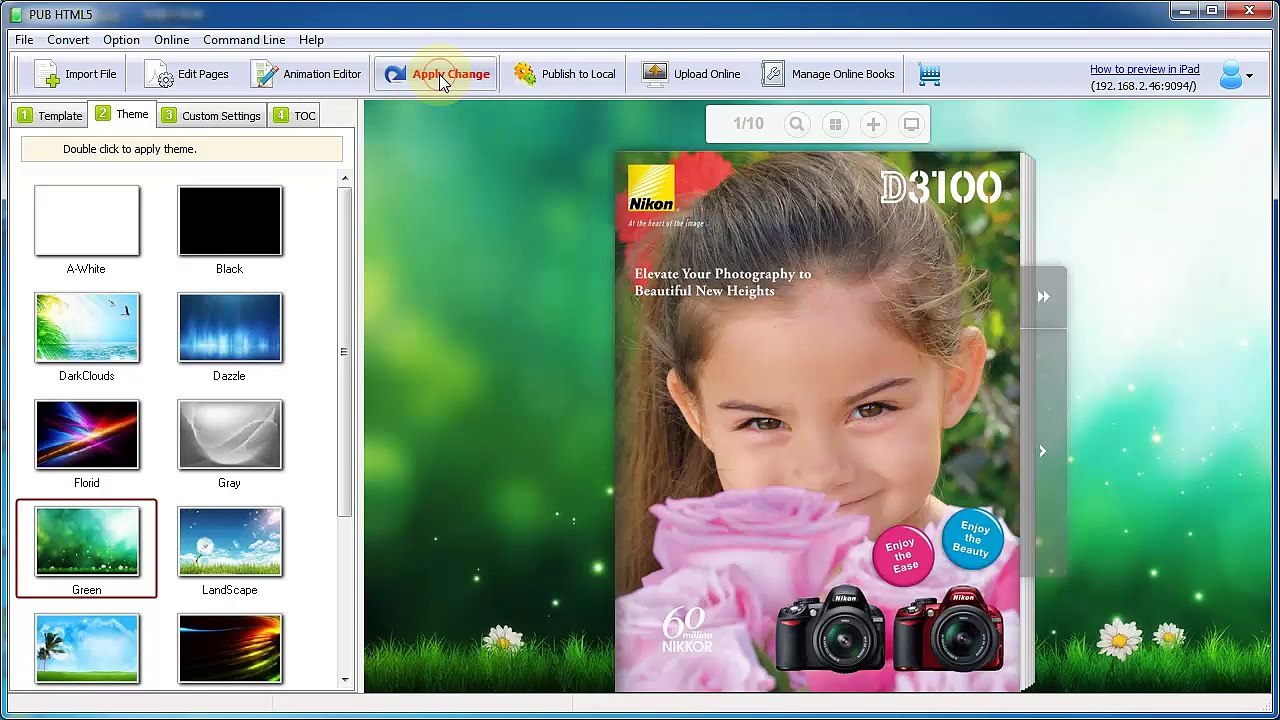The height and width of the screenshot is (720, 1280).
Task: Click the zoom magnifier icon in preview bar
Action: click(x=796, y=124)
